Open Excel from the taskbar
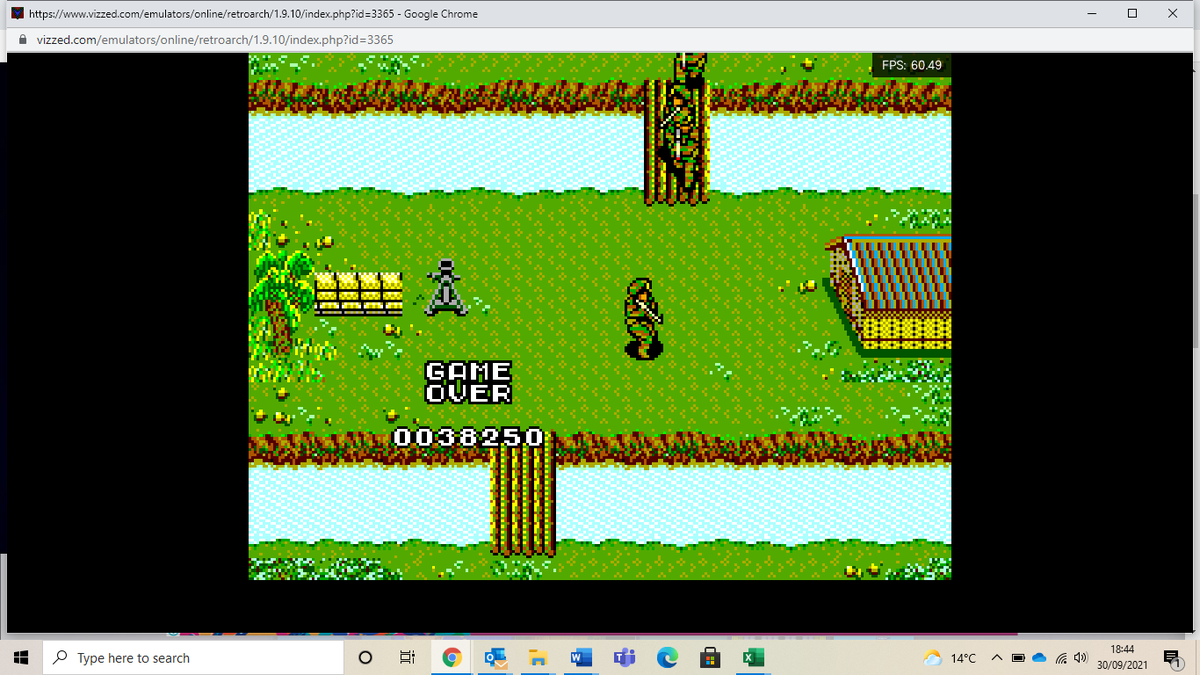 click(753, 658)
